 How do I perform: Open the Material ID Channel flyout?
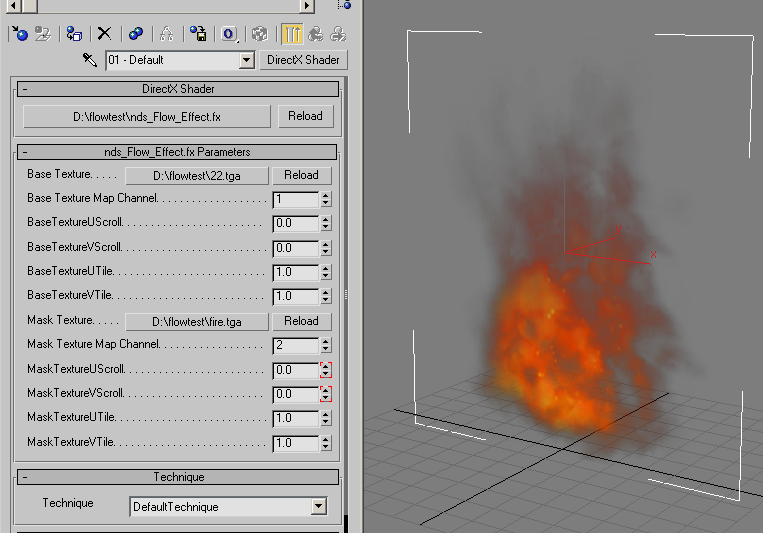229,34
